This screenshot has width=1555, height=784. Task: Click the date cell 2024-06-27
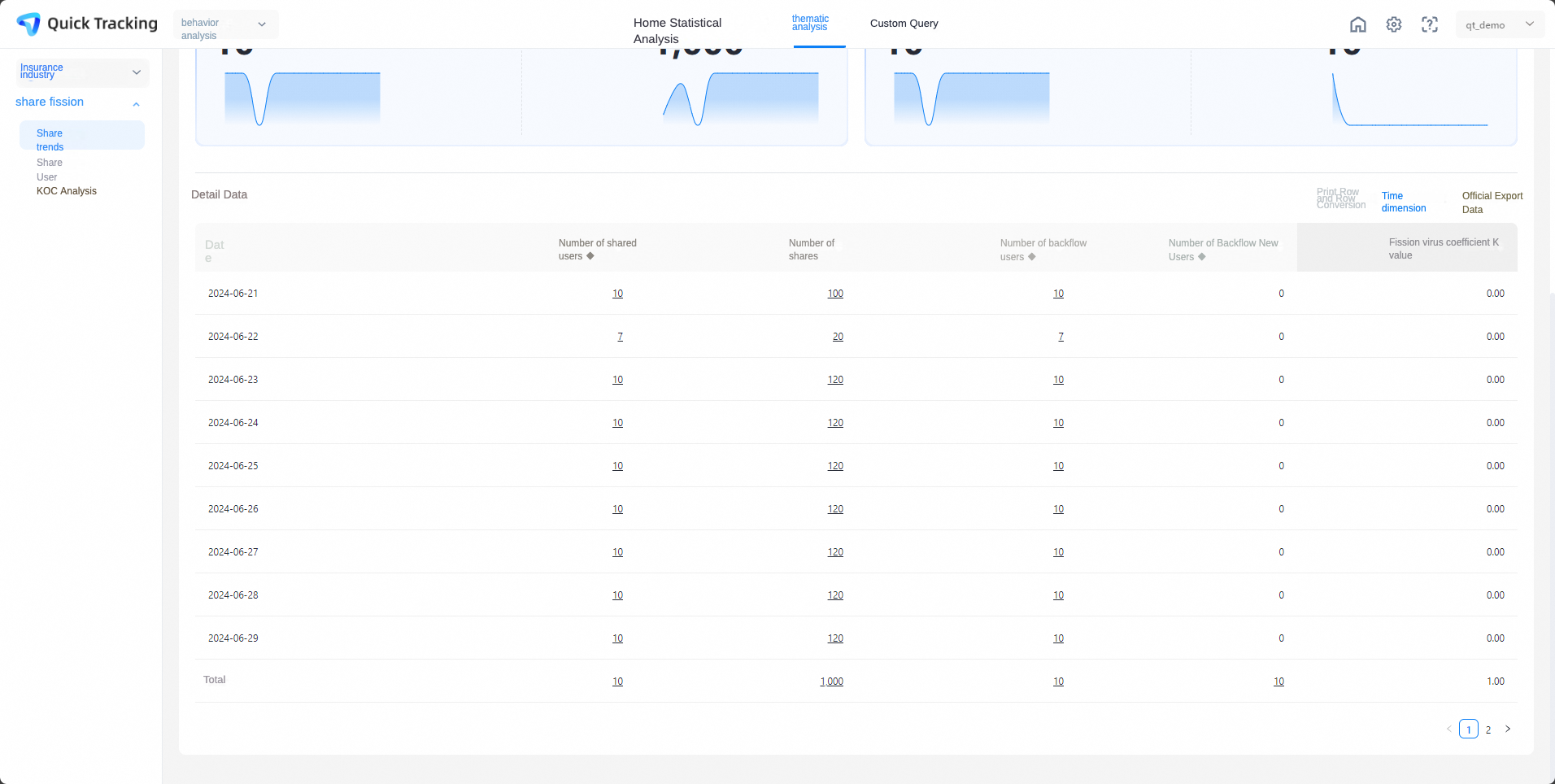233,552
